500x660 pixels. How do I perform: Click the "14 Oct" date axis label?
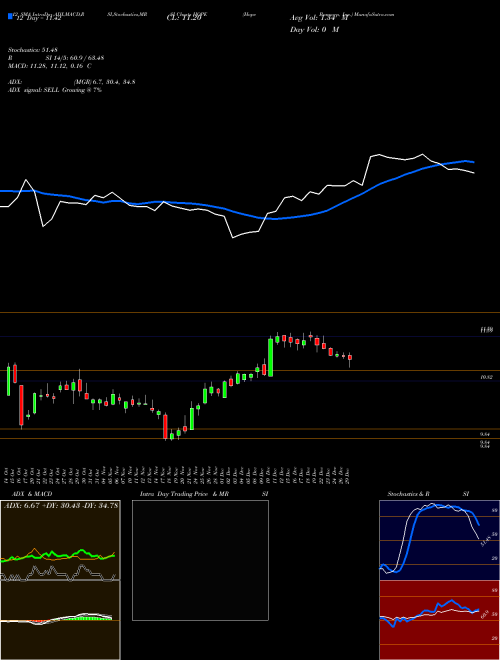pos(8,474)
